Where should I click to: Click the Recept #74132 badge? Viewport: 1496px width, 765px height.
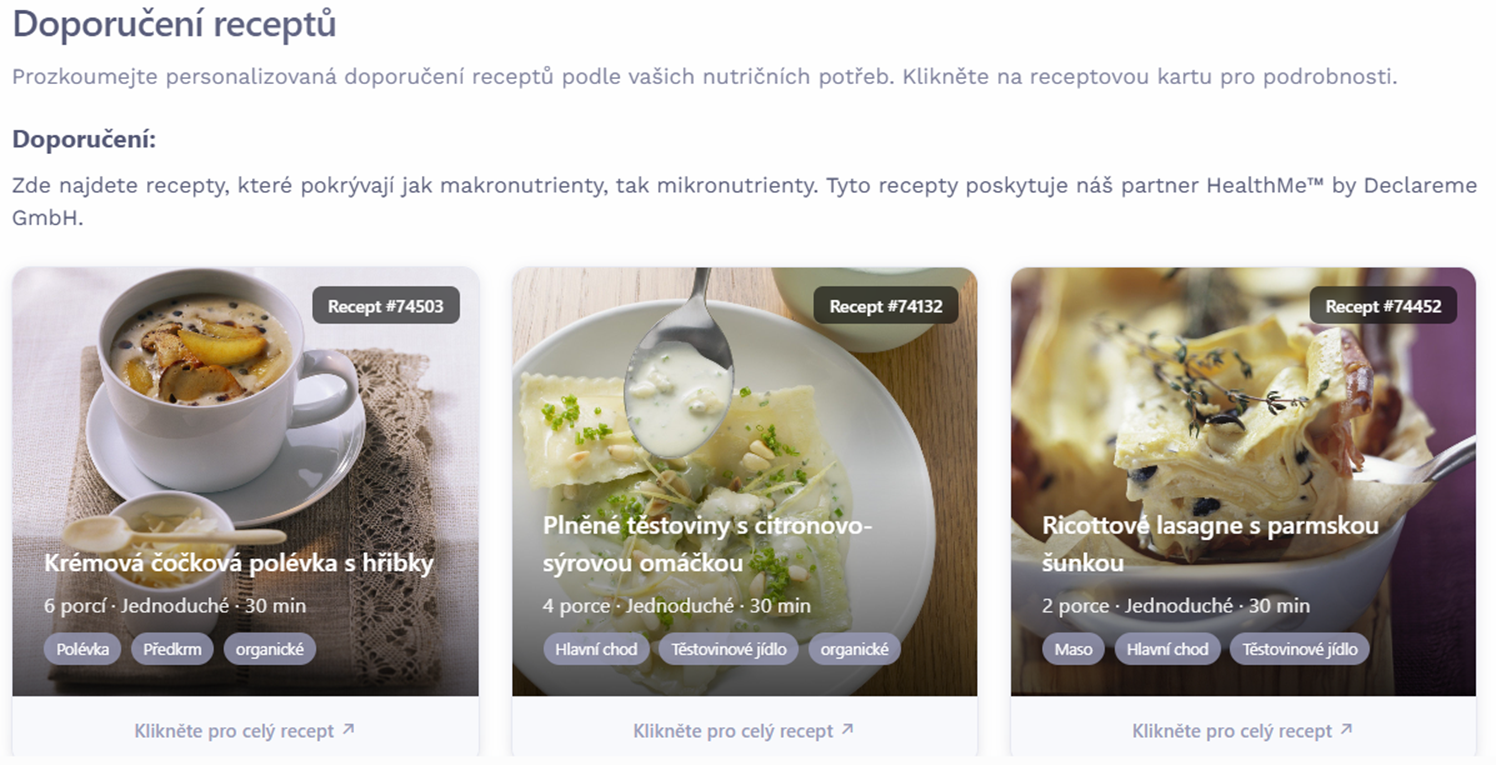tap(886, 306)
